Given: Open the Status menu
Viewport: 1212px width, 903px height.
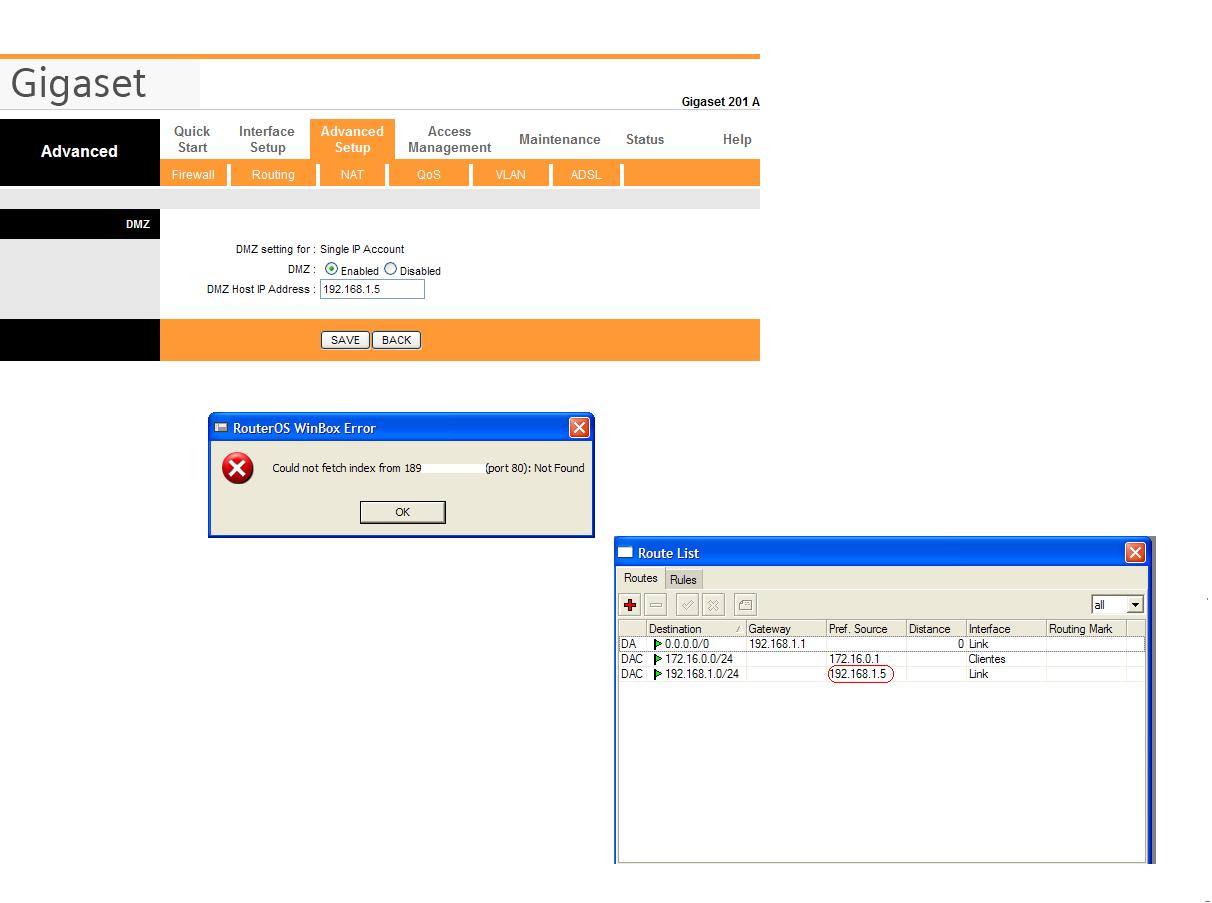Looking at the screenshot, I should coord(645,139).
